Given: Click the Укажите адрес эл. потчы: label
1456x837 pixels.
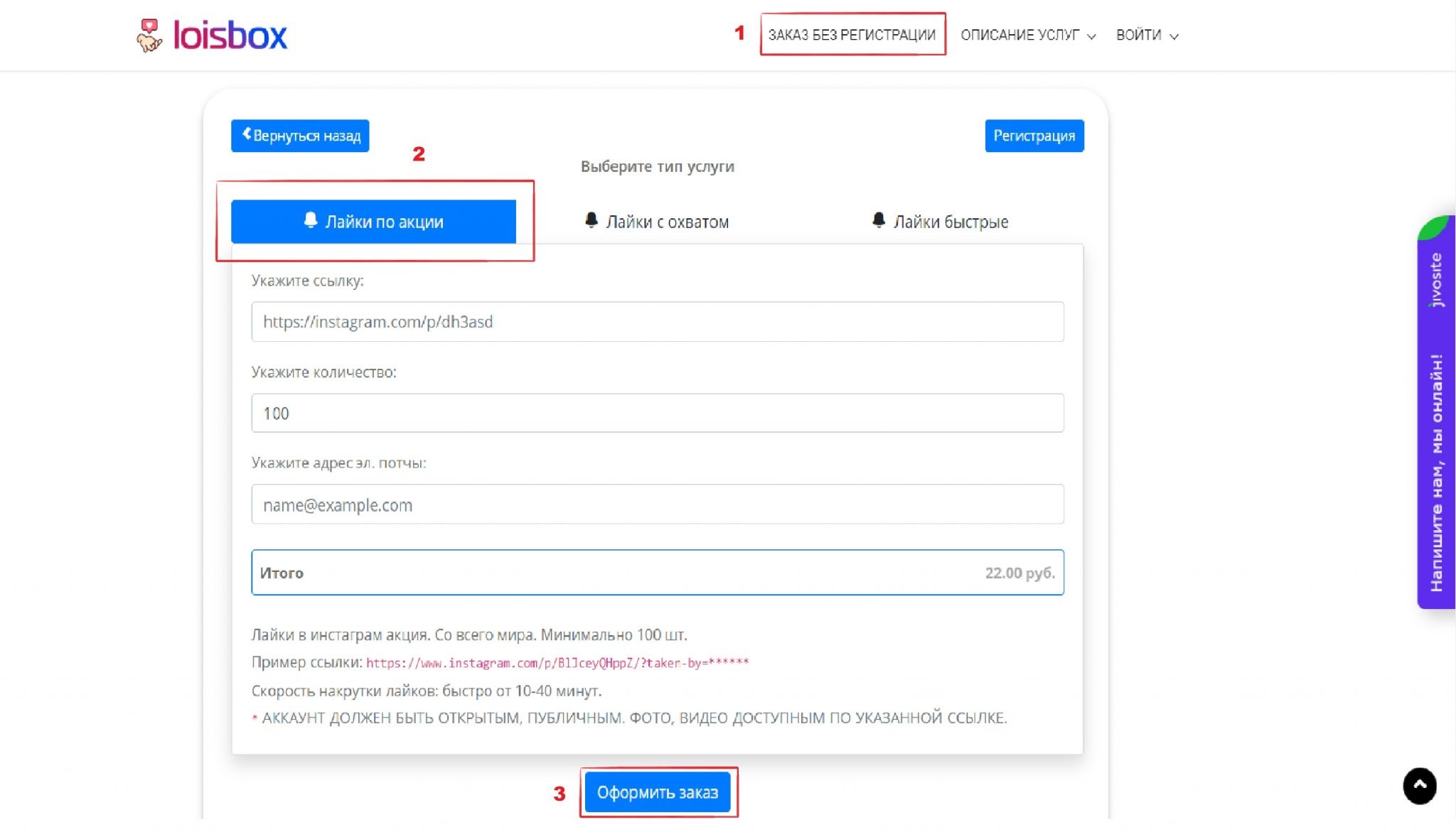Looking at the screenshot, I should point(339,463).
